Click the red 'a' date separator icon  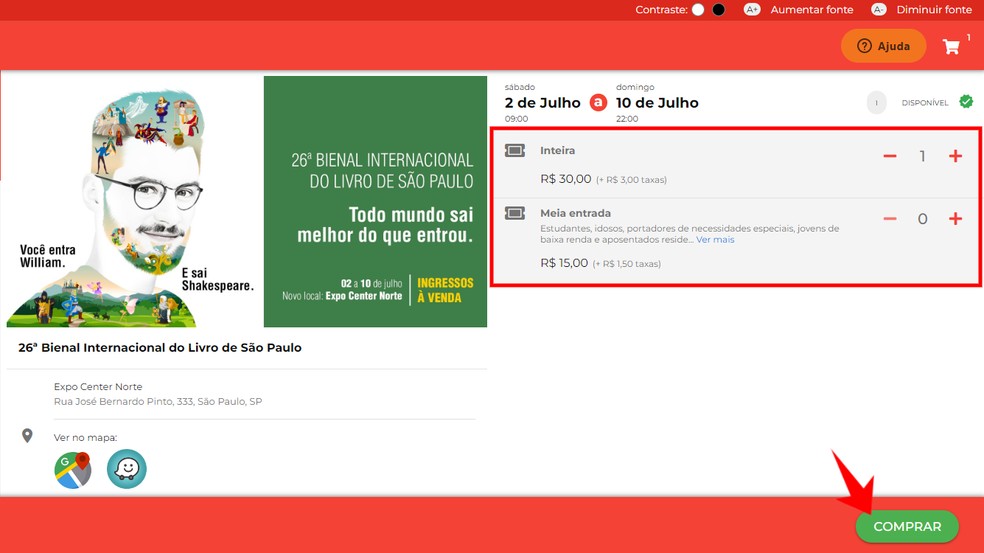click(598, 102)
